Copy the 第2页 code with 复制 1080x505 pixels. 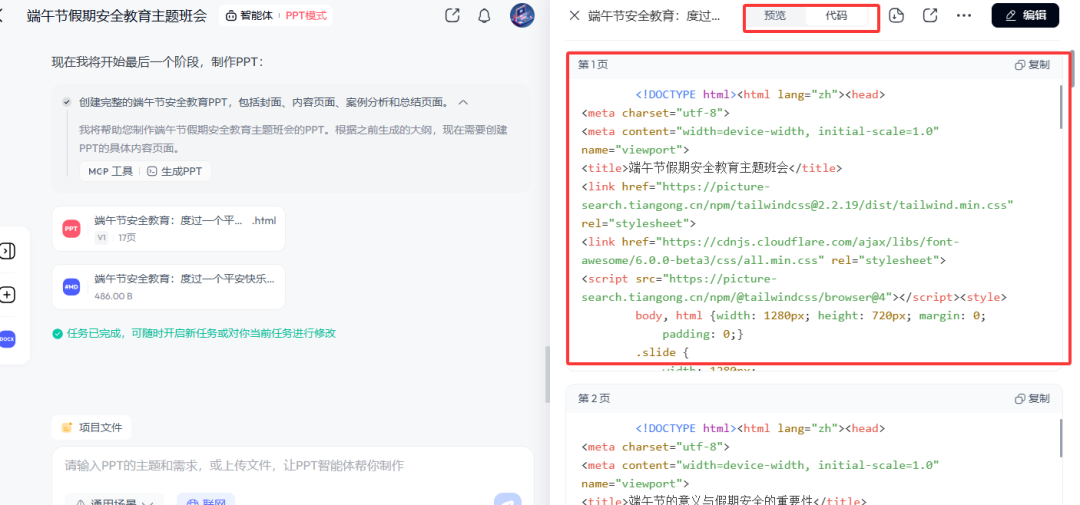(1032, 398)
